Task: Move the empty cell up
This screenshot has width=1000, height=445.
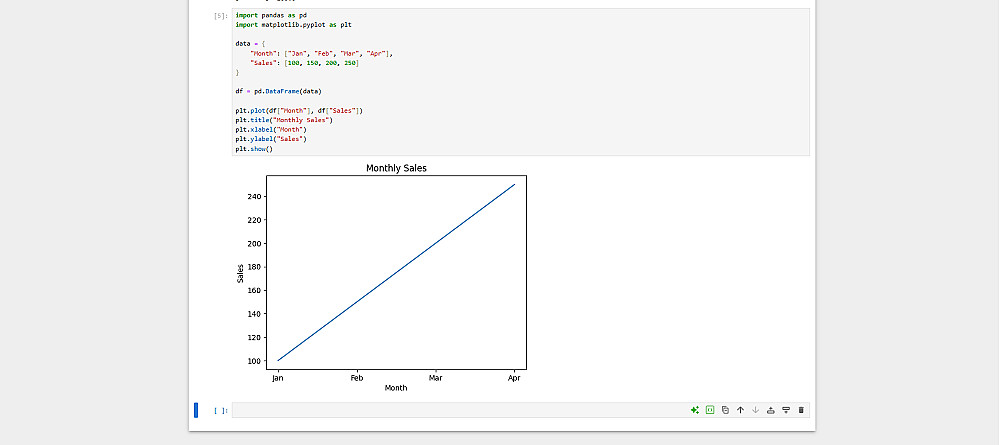Action: [x=740, y=410]
